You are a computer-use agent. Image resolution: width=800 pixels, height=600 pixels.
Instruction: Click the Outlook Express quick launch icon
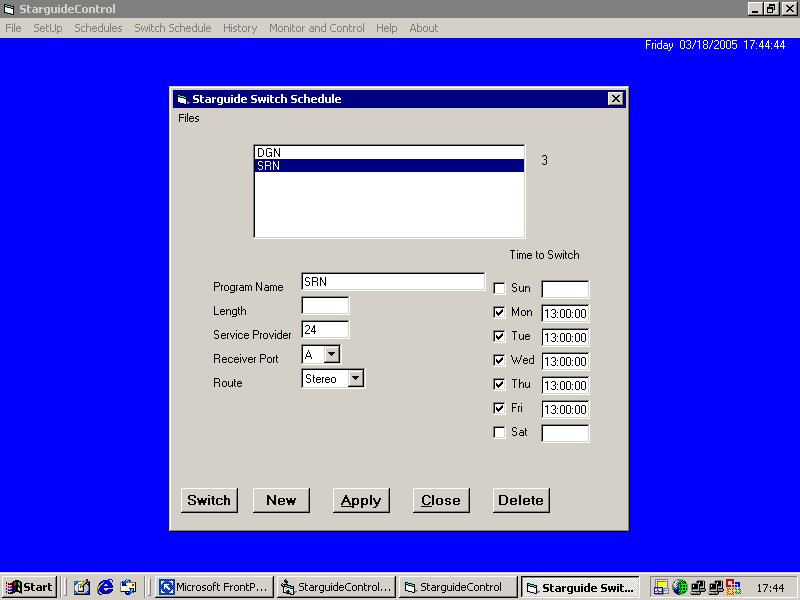pyautogui.click(x=128, y=587)
